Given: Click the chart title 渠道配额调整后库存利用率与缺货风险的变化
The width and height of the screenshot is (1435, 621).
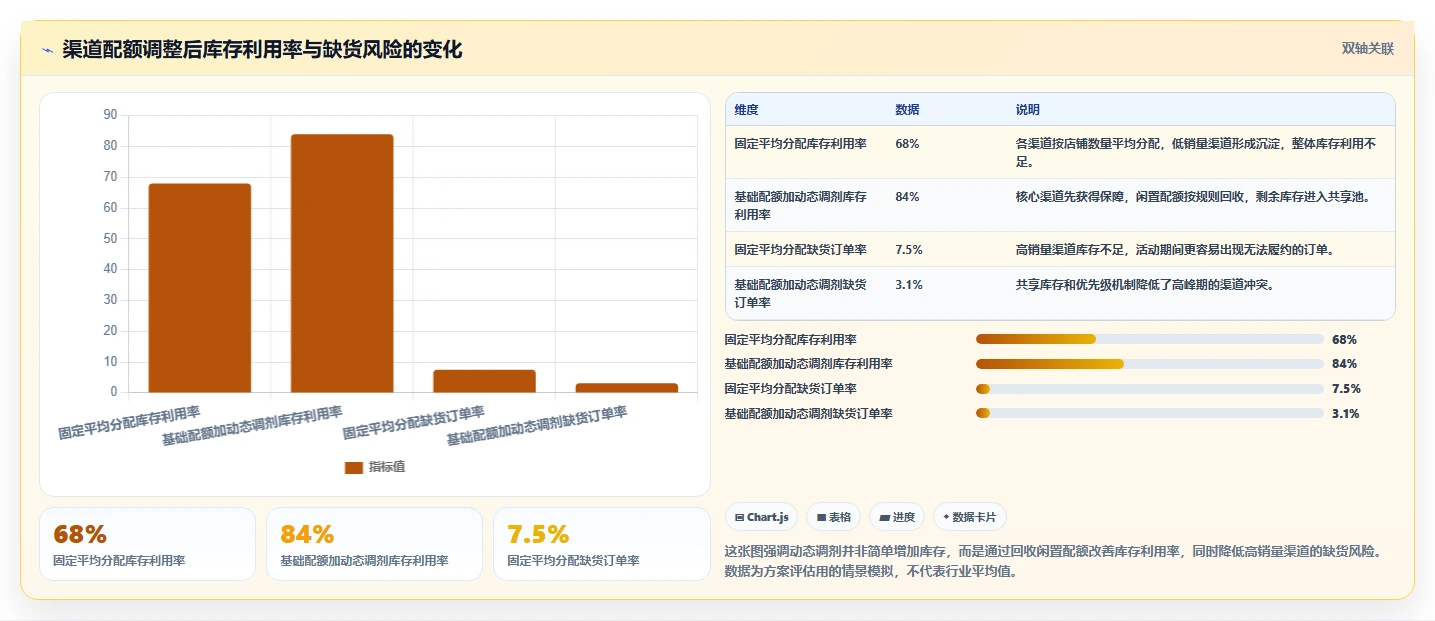Looking at the screenshot, I should pos(263,50).
